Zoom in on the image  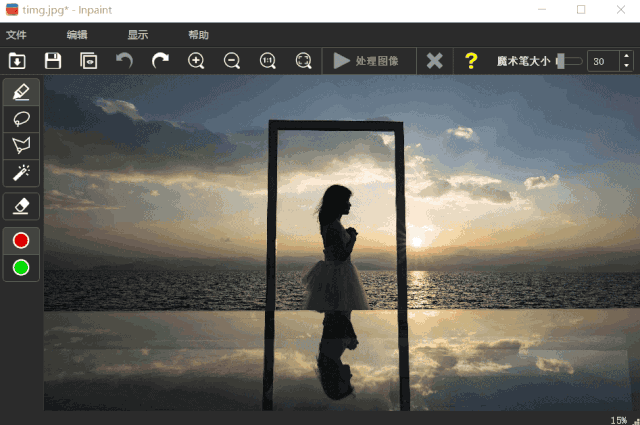pos(196,61)
